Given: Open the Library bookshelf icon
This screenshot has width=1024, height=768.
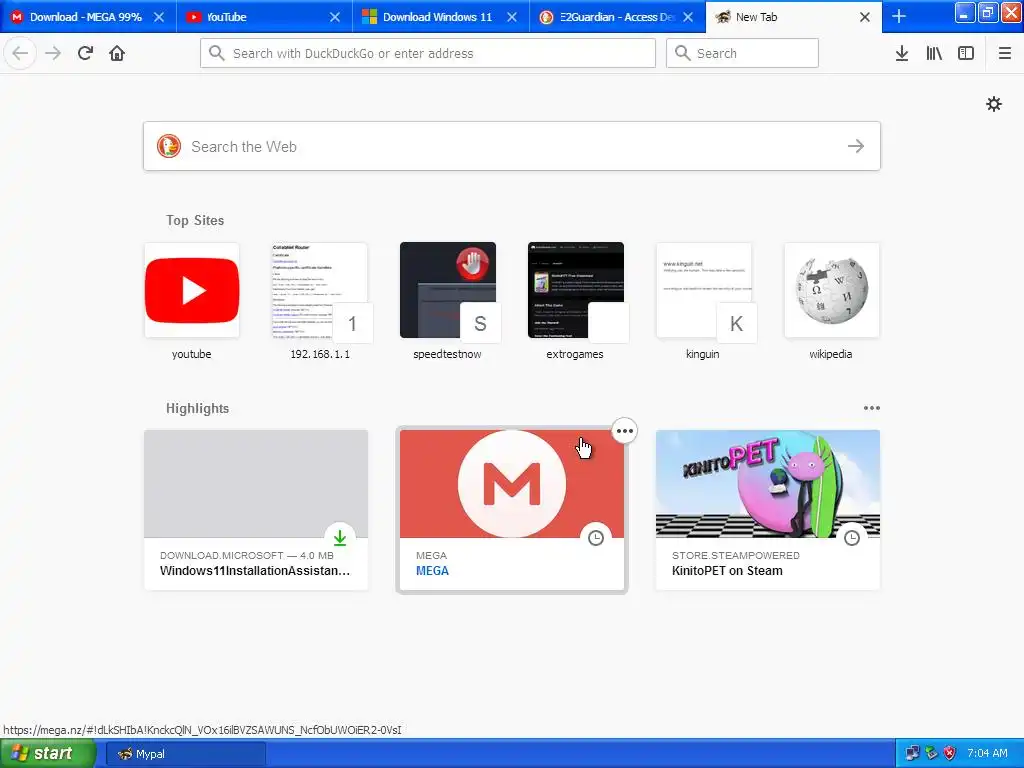Looking at the screenshot, I should (934, 53).
